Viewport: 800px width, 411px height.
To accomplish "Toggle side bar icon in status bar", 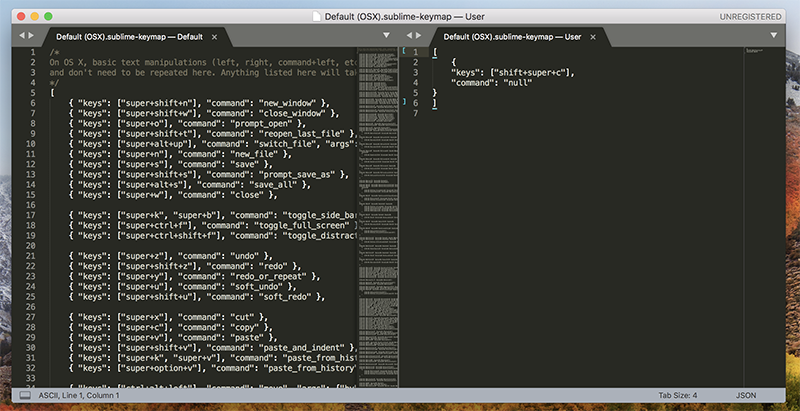I will click(x=25, y=395).
